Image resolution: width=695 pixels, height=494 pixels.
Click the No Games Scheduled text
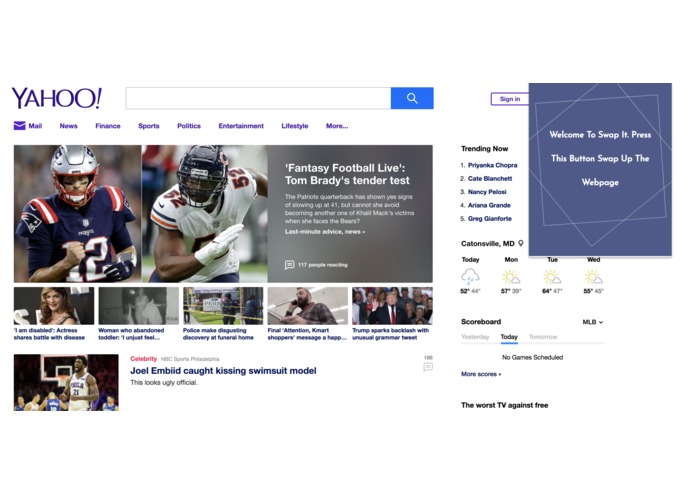(x=532, y=357)
